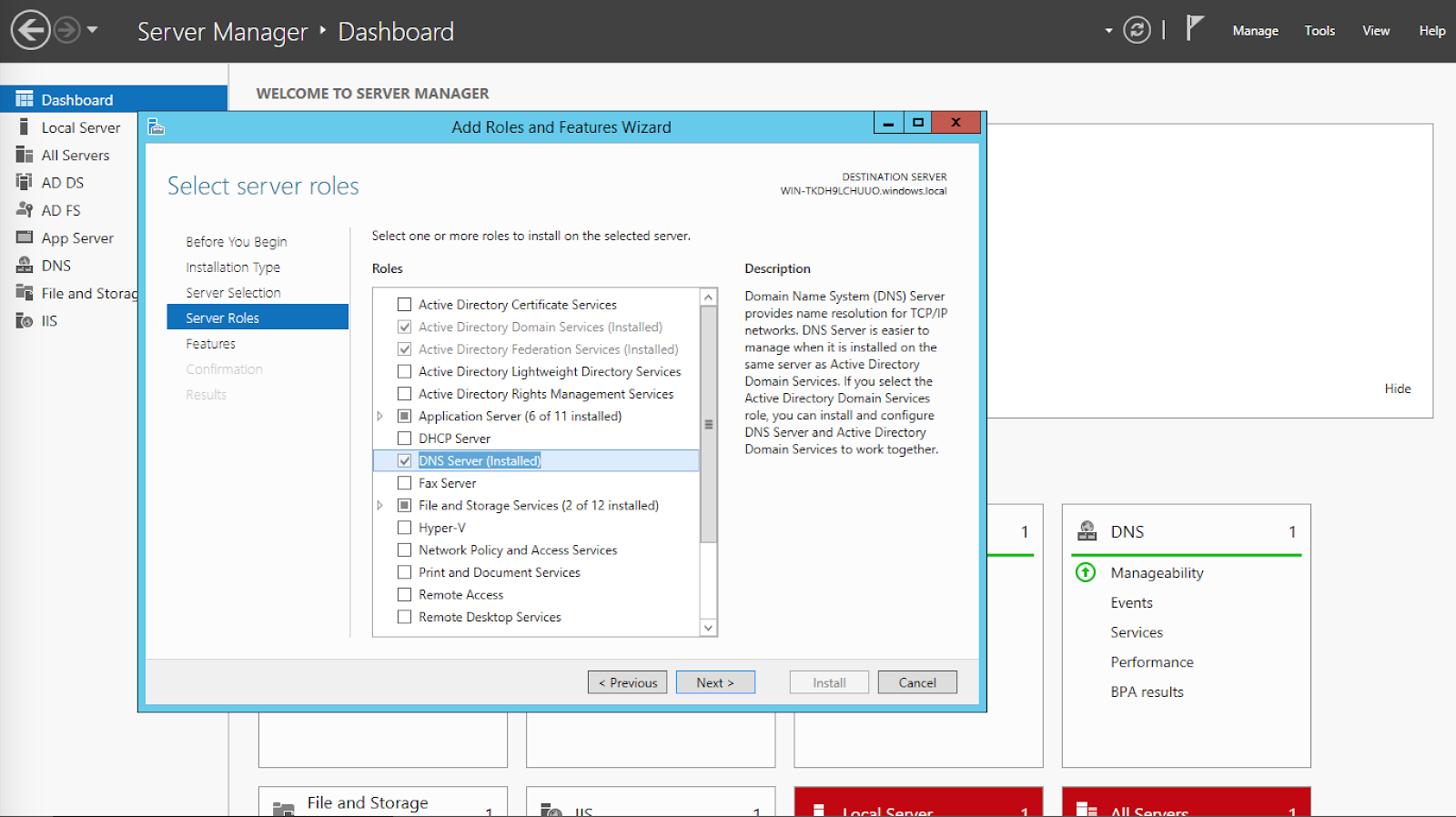
Task: Toggle File and Storage Services checkbox
Action: (x=405, y=505)
